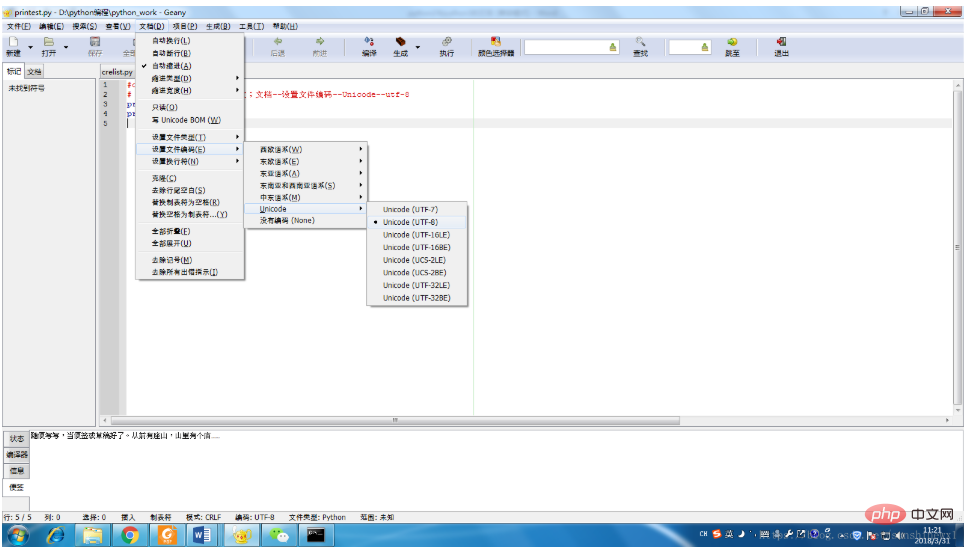Image resolution: width=964 pixels, height=547 pixels.
Task: Open the command prompt taskbar icon
Action: pyautogui.click(x=316, y=535)
